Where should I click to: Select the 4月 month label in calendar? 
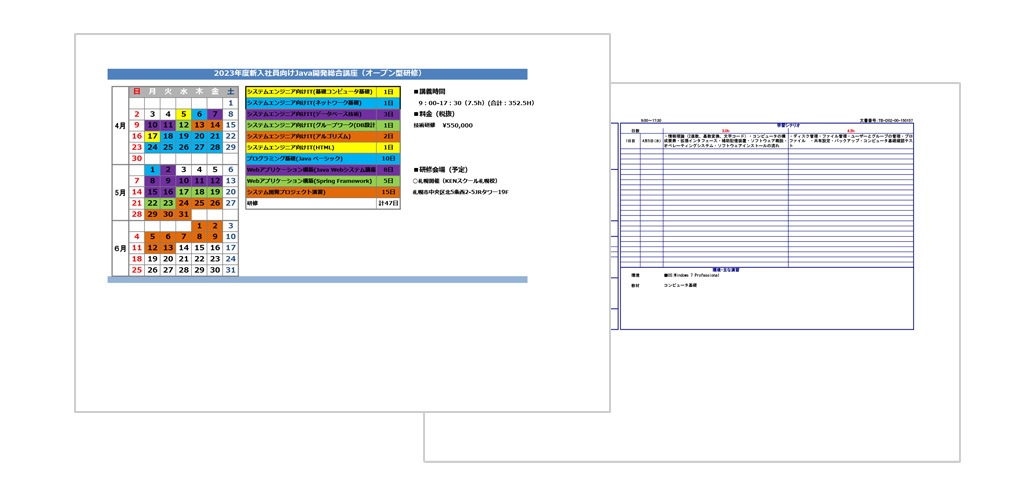pos(120,125)
